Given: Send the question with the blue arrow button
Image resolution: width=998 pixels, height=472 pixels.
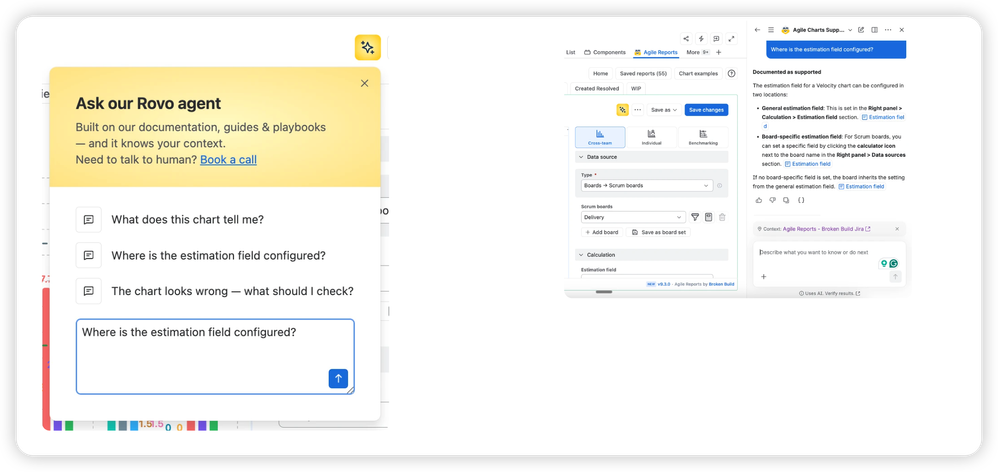Looking at the screenshot, I should [x=338, y=378].
